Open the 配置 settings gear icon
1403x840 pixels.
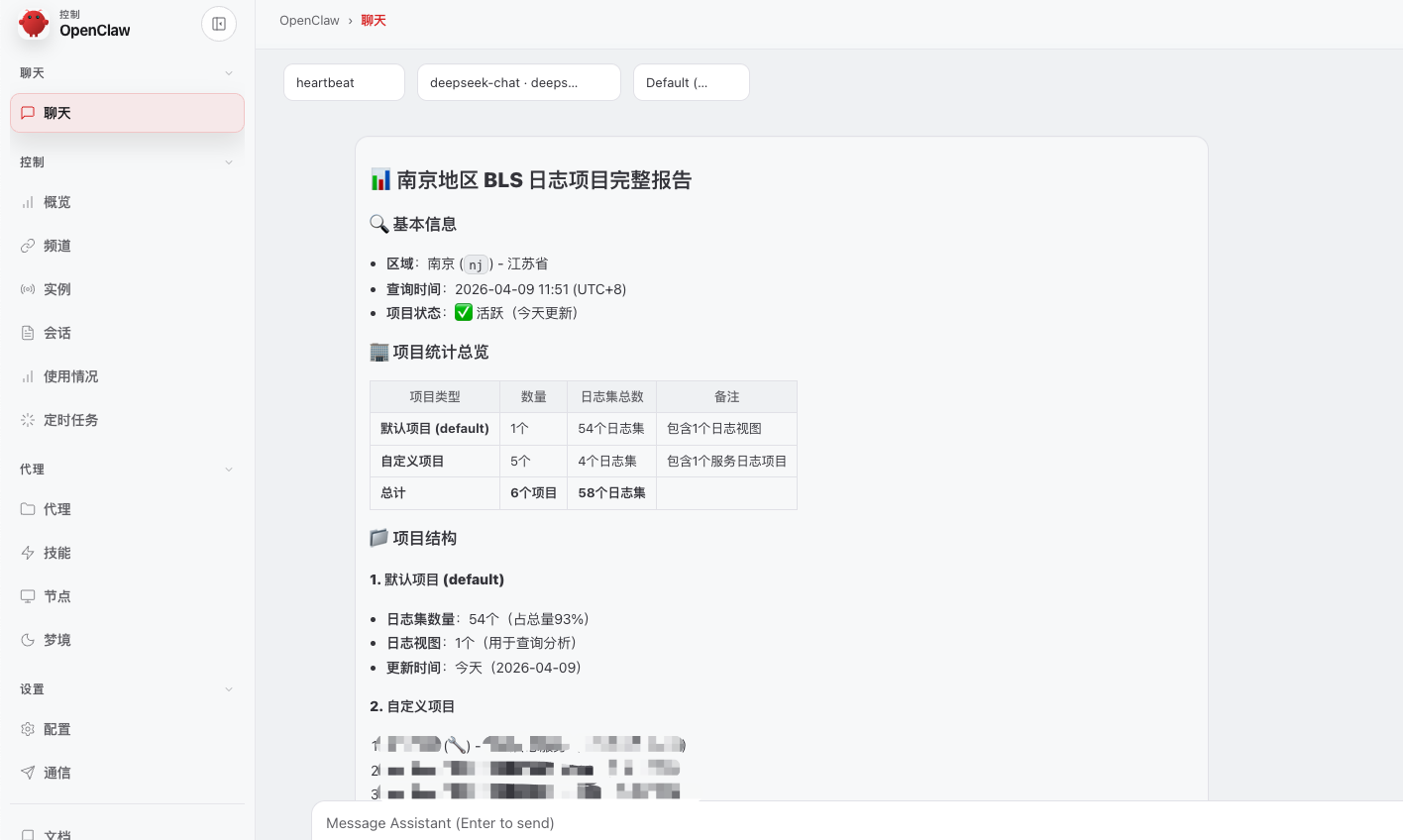[x=28, y=729]
